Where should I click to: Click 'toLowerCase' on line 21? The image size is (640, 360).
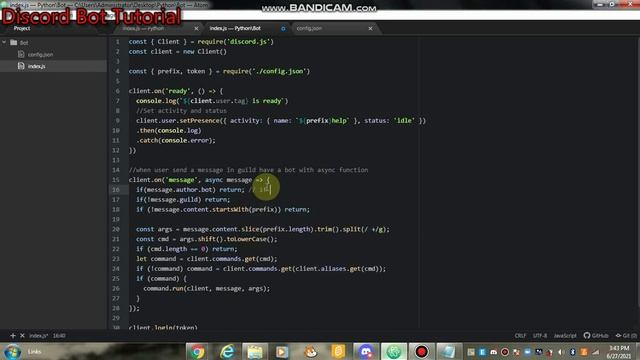point(246,239)
